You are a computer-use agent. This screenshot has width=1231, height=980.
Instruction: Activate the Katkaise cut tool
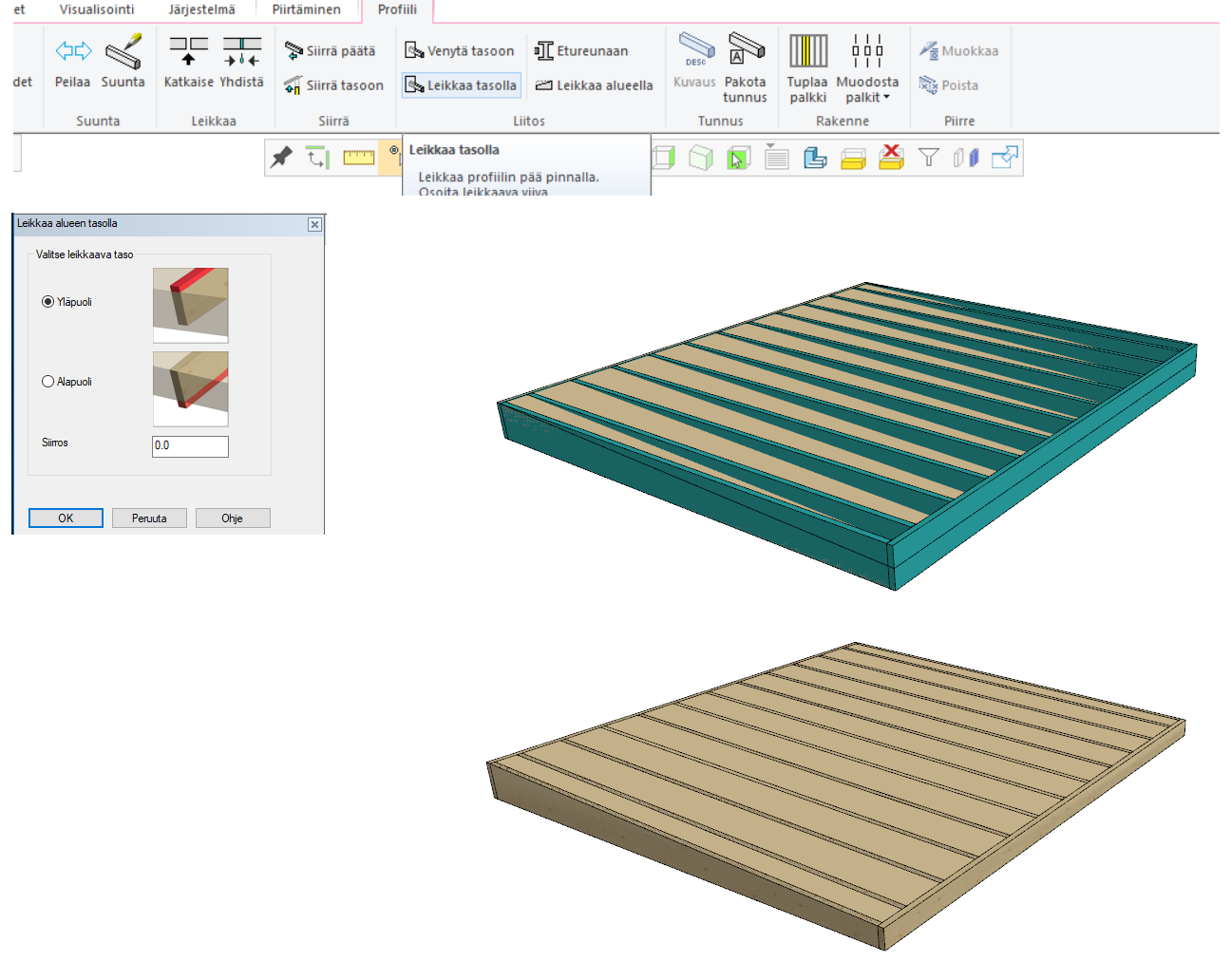click(x=188, y=62)
